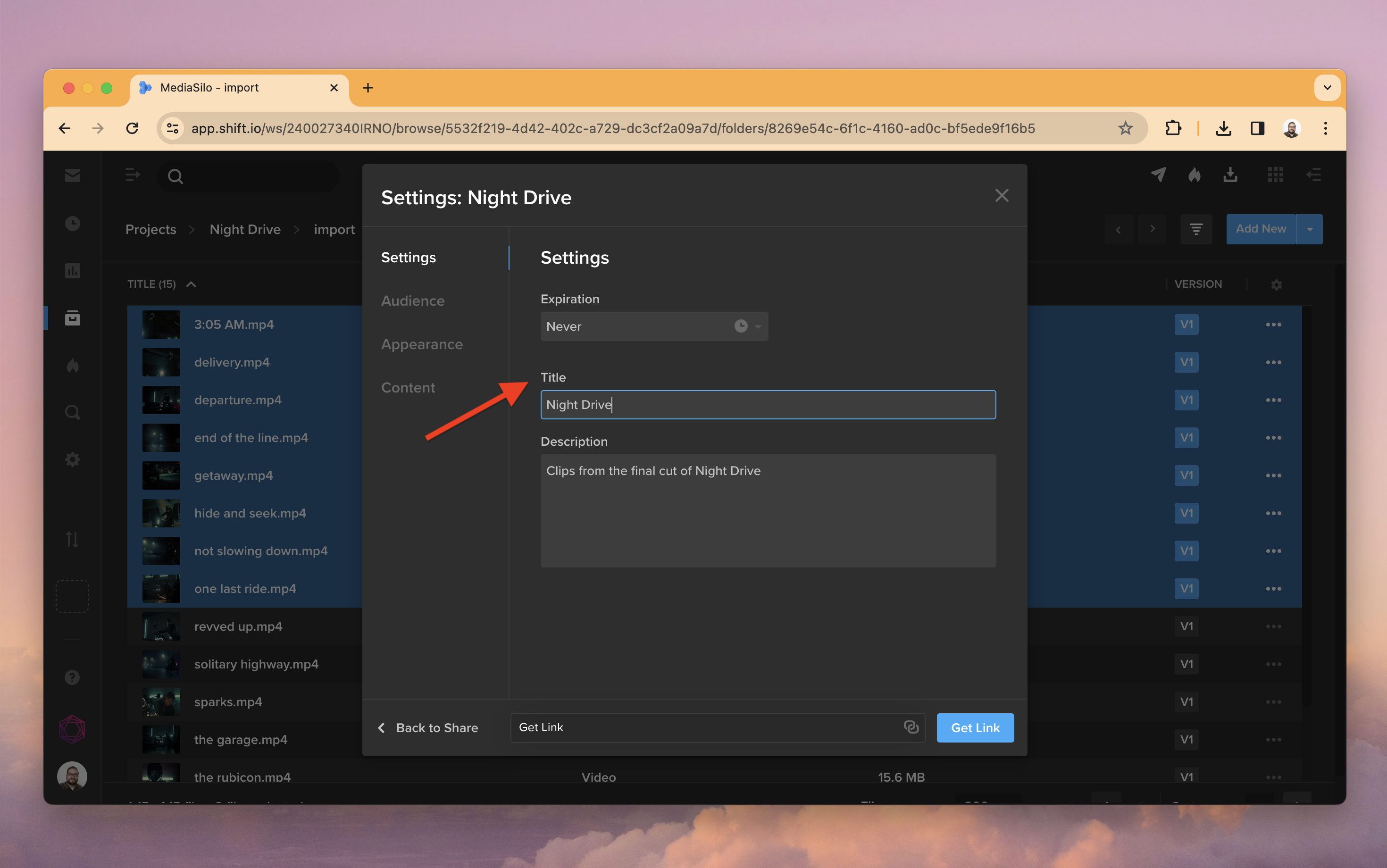Go to Projects in breadcrumb
The width and height of the screenshot is (1387, 868).
151,229
